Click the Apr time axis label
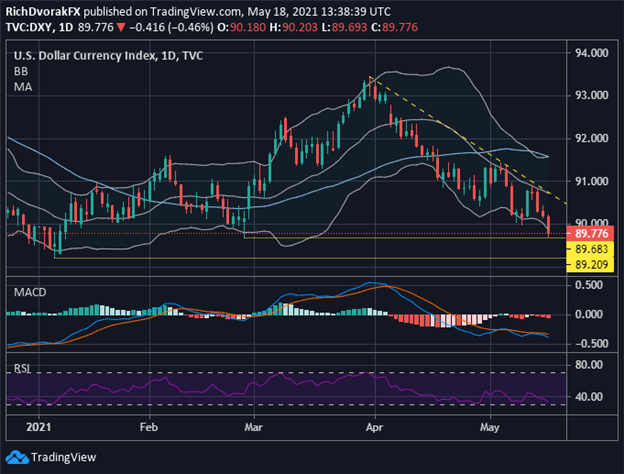This screenshot has height=474, width=624. coord(374,427)
